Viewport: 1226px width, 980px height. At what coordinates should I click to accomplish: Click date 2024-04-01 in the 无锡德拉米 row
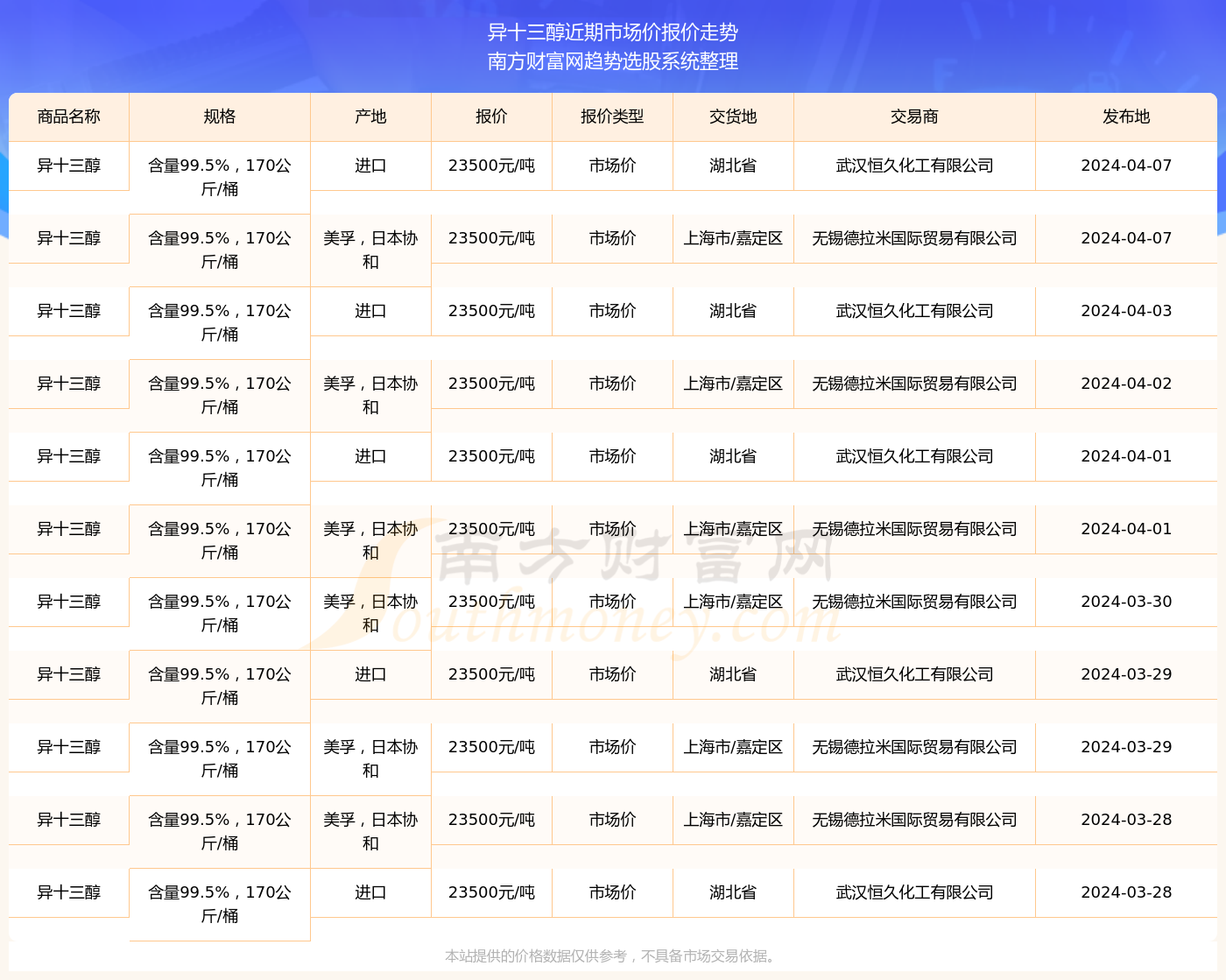coord(1126,529)
